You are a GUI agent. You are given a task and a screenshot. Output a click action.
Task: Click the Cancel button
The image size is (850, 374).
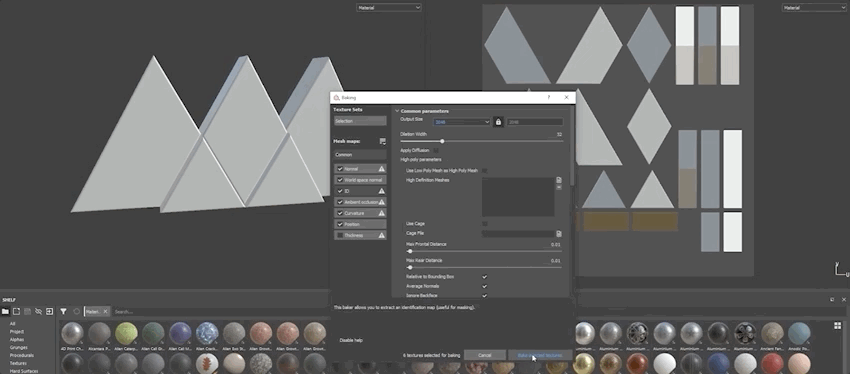tap(485, 356)
